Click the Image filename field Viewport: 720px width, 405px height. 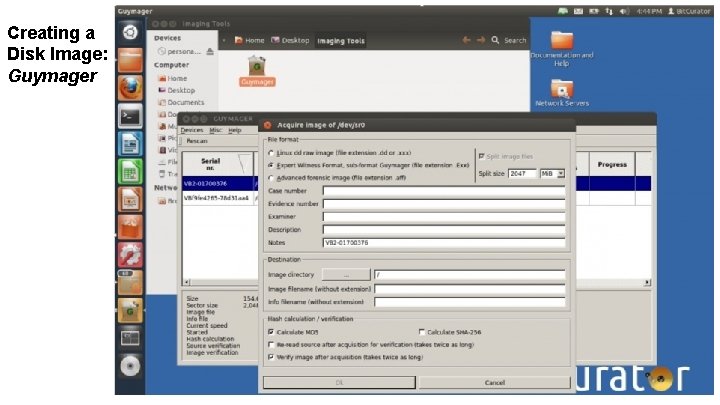click(x=470, y=289)
